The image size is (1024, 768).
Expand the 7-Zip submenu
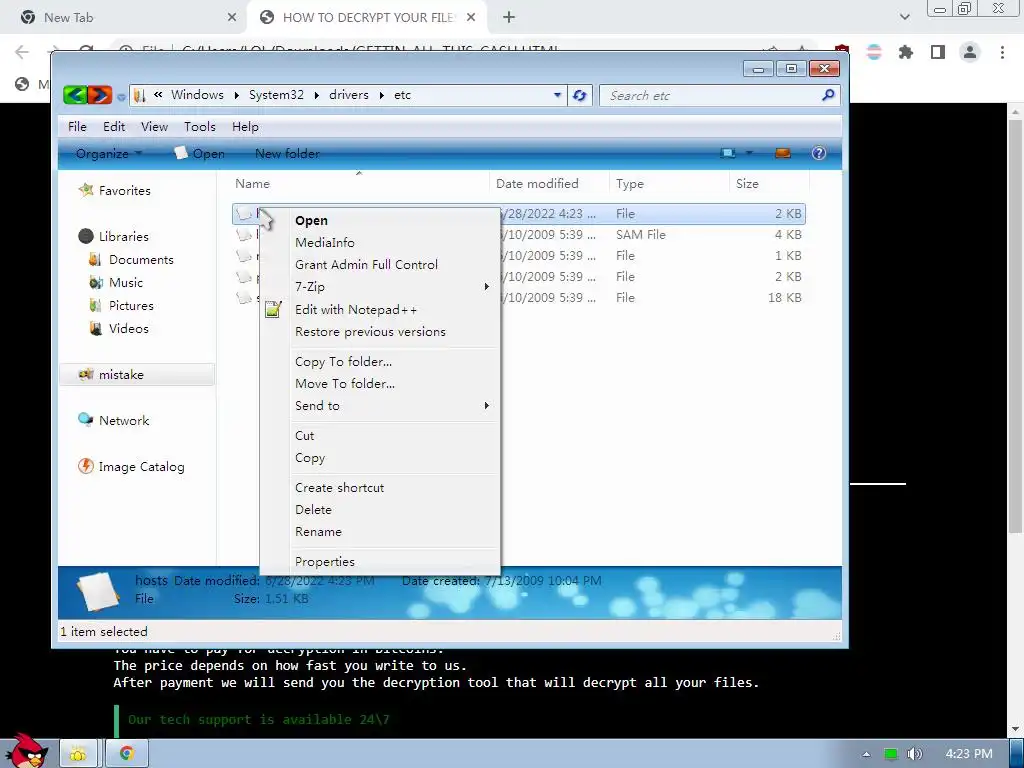point(380,287)
